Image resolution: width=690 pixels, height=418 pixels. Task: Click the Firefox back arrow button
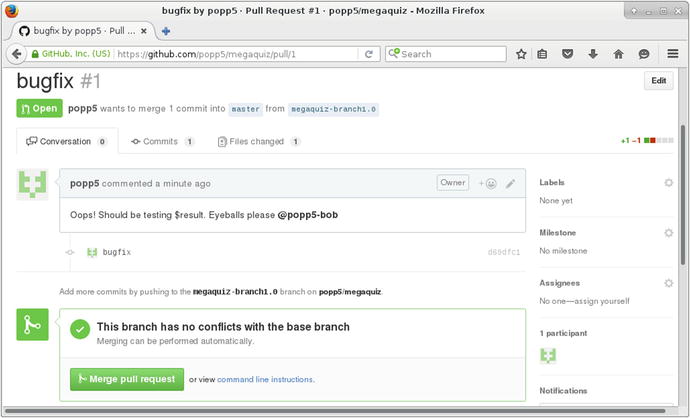click(16, 54)
